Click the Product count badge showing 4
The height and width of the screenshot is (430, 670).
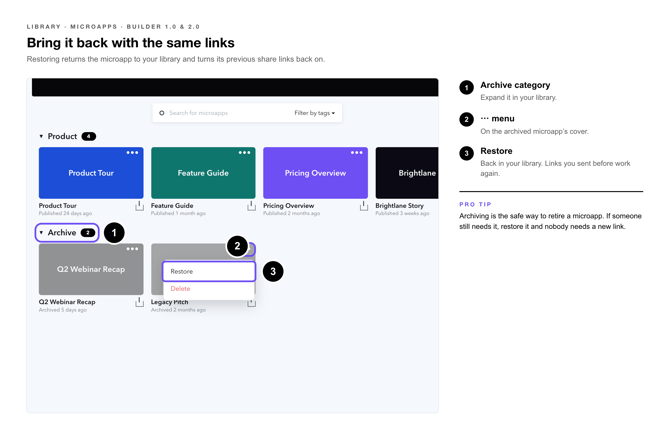click(88, 136)
